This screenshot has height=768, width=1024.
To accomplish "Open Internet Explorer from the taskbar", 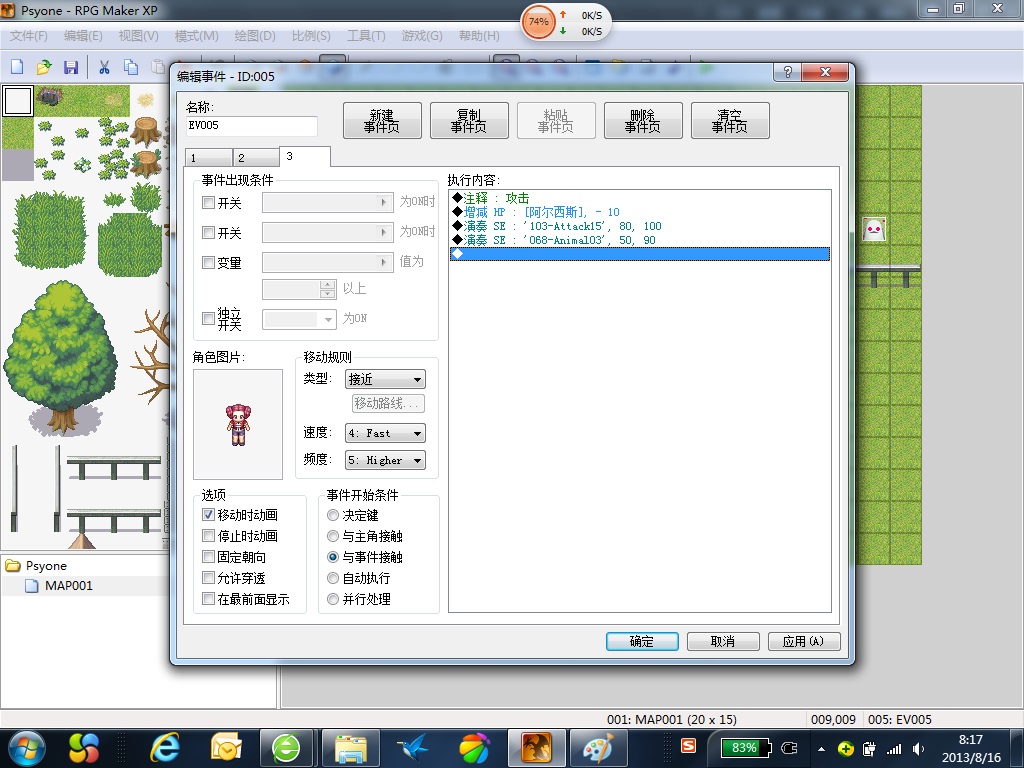I will [165, 747].
